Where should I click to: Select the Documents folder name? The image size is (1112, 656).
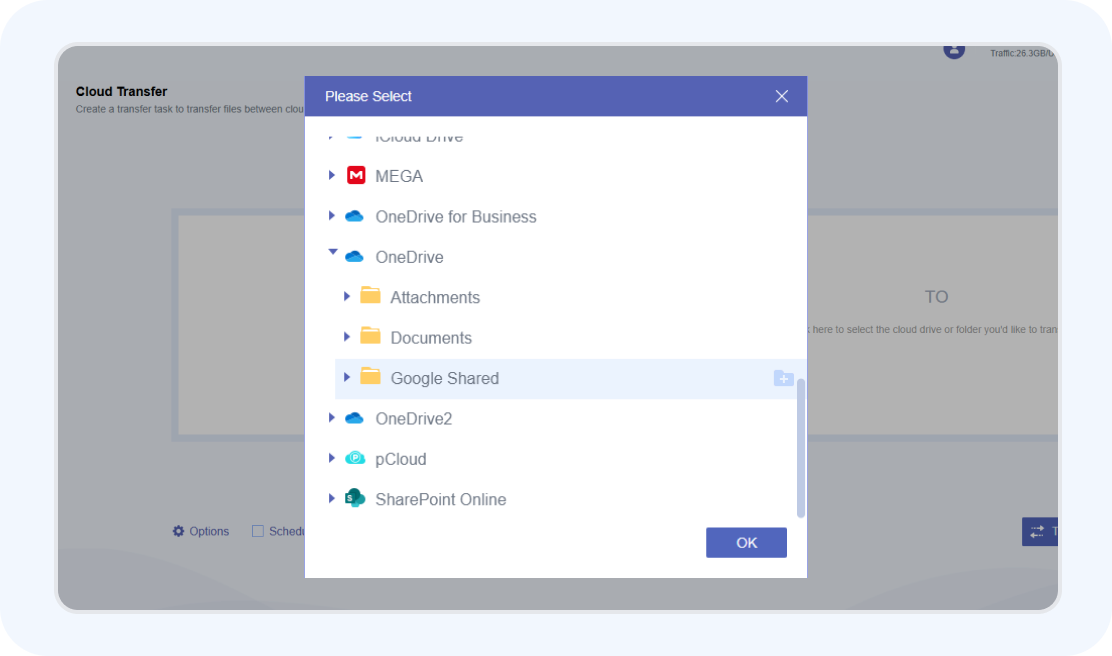click(x=430, y=338)
